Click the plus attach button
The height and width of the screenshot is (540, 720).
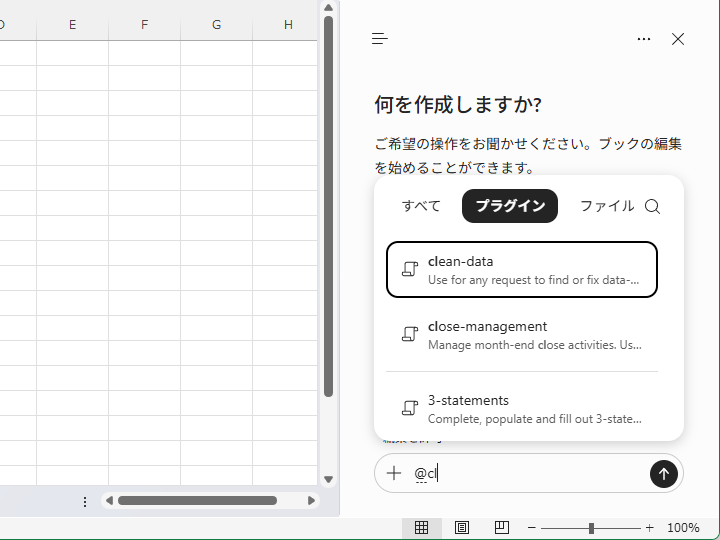(394, 473)
